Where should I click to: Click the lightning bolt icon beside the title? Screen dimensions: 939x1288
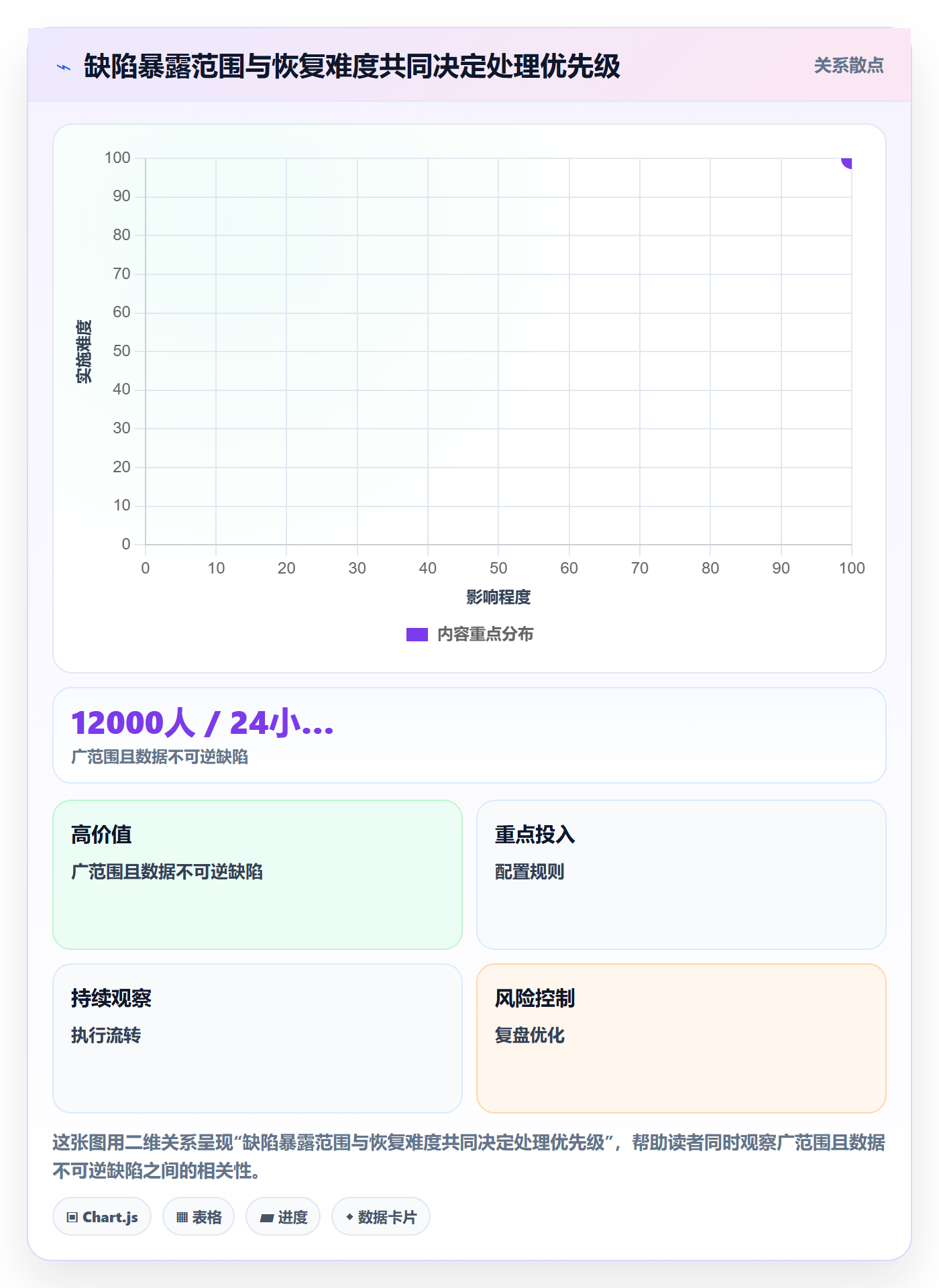(64, 67)
